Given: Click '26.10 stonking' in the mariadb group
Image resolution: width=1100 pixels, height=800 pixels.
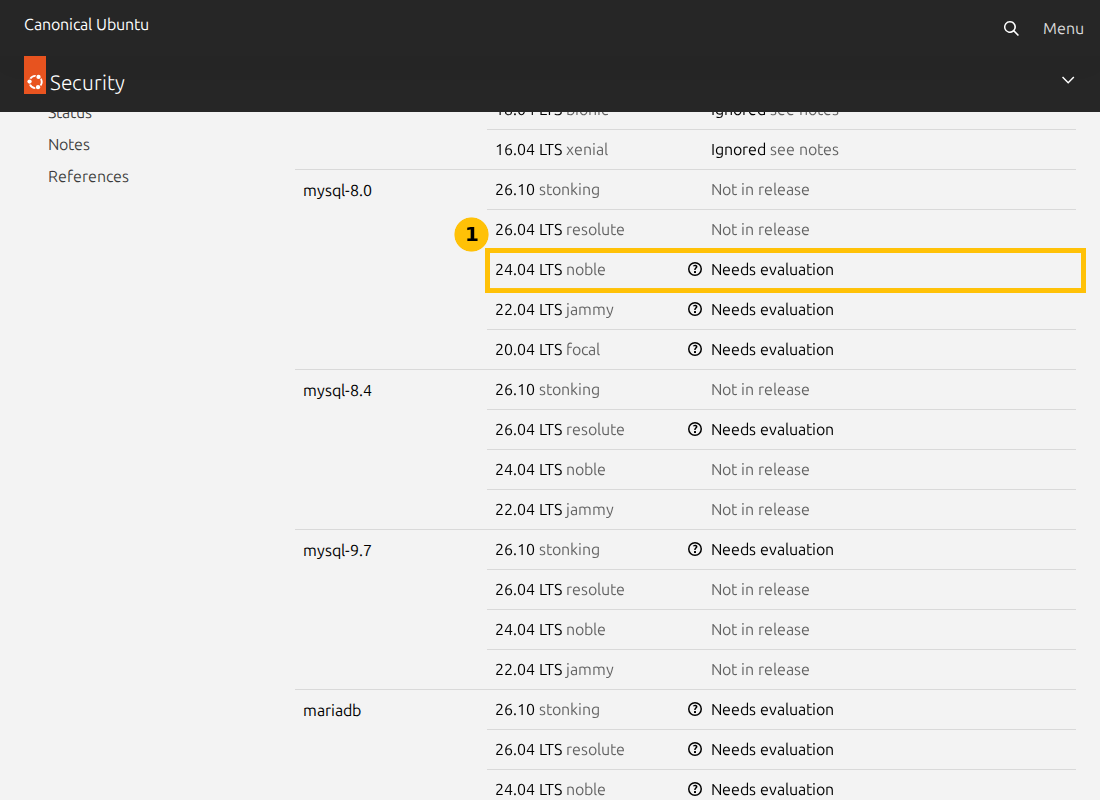Looking at the screenshot, I should (x=547, y=709).
